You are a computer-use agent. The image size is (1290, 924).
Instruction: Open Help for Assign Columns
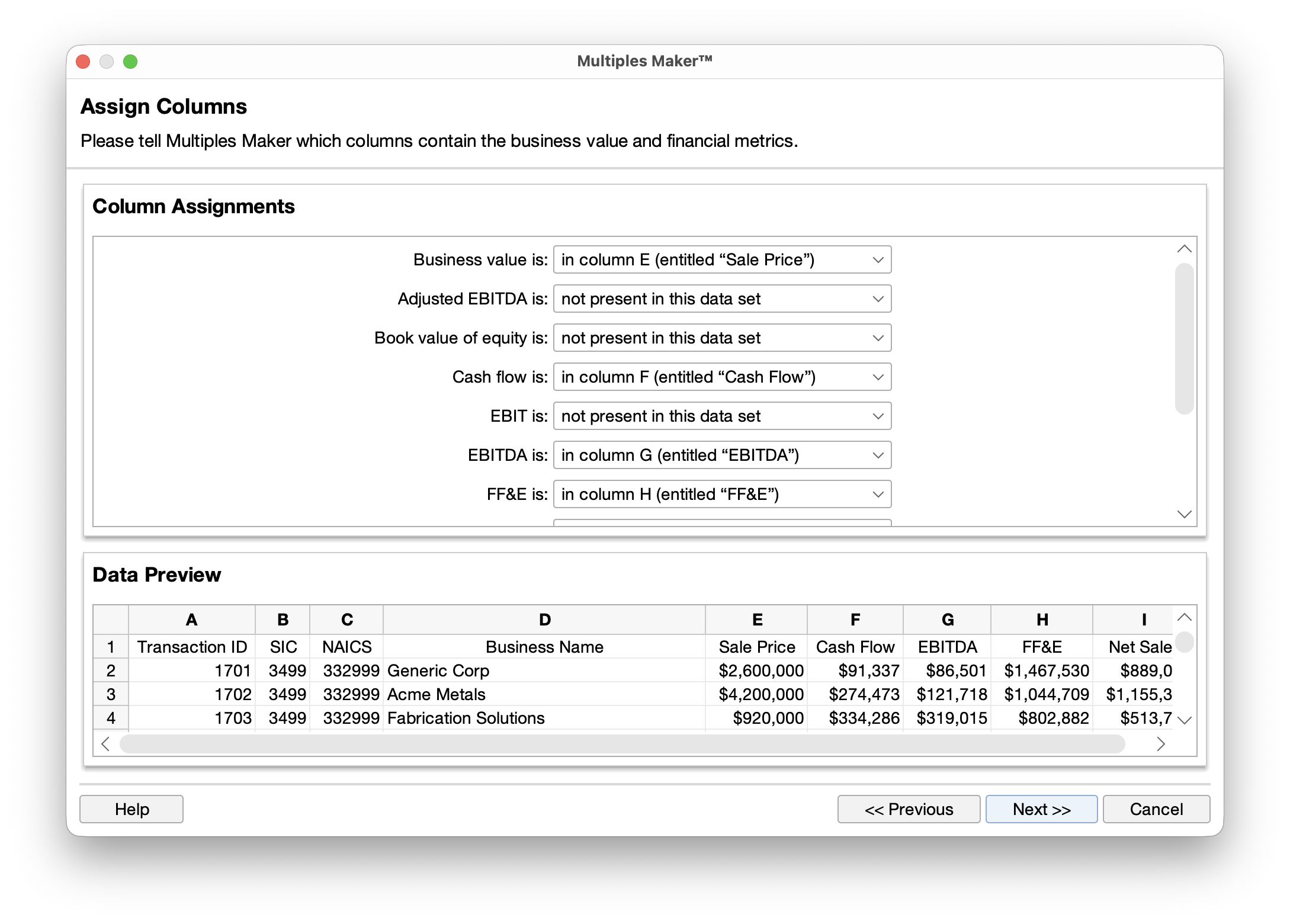click(131, 809)
